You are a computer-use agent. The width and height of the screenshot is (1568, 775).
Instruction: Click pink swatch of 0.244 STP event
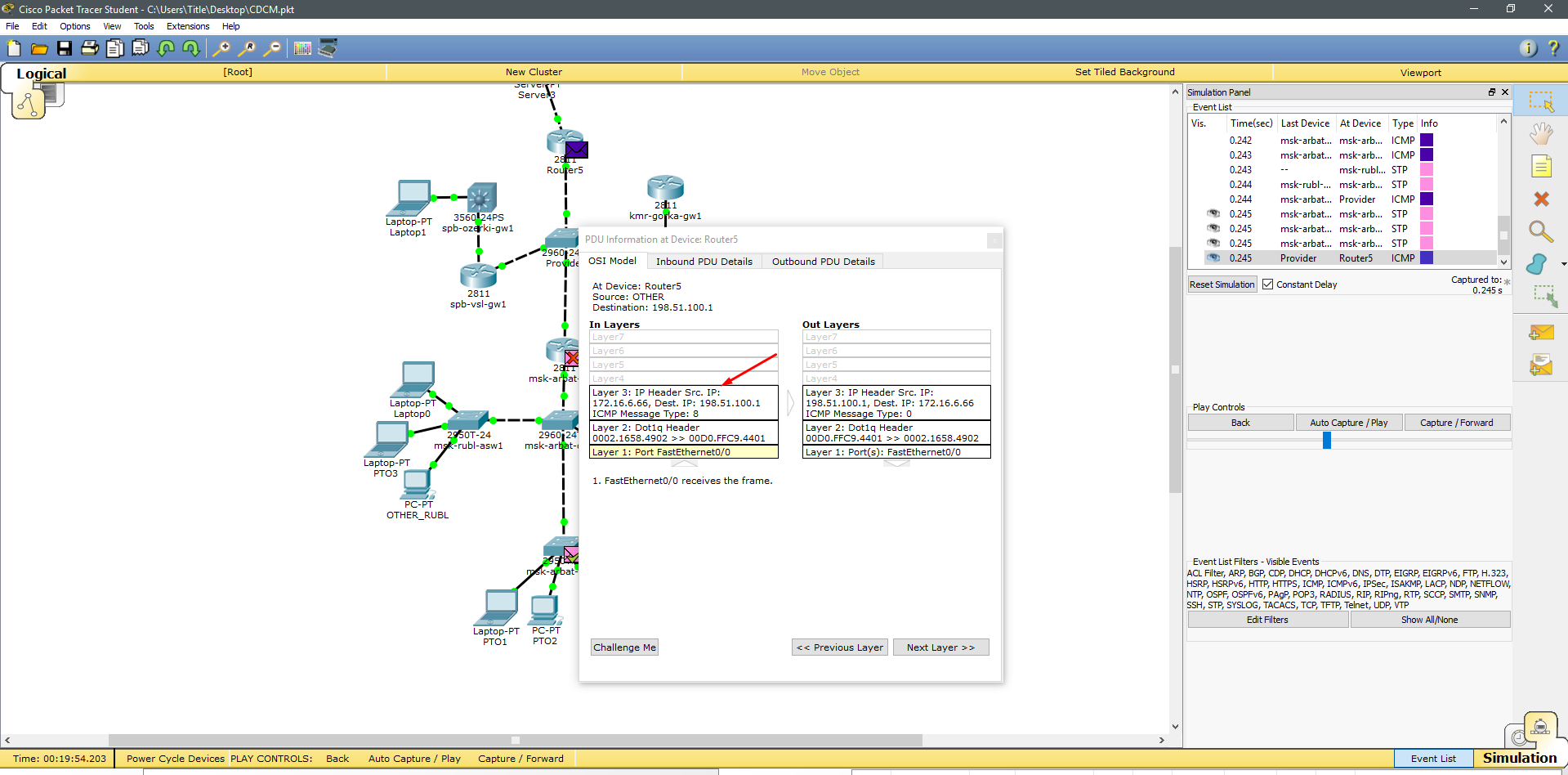pyautogui.click(x=1427, y=184)
